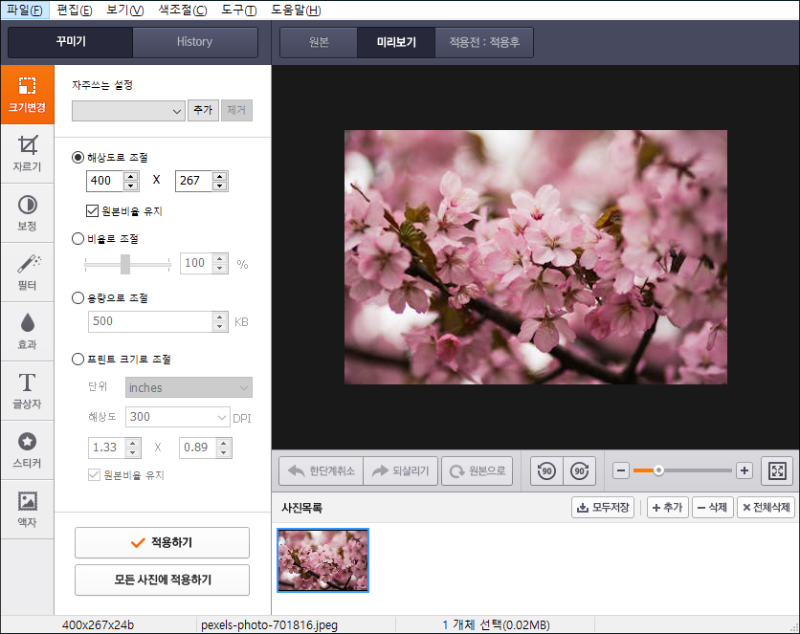
Task: Open the 액자 frame tool
Action: 27,510
